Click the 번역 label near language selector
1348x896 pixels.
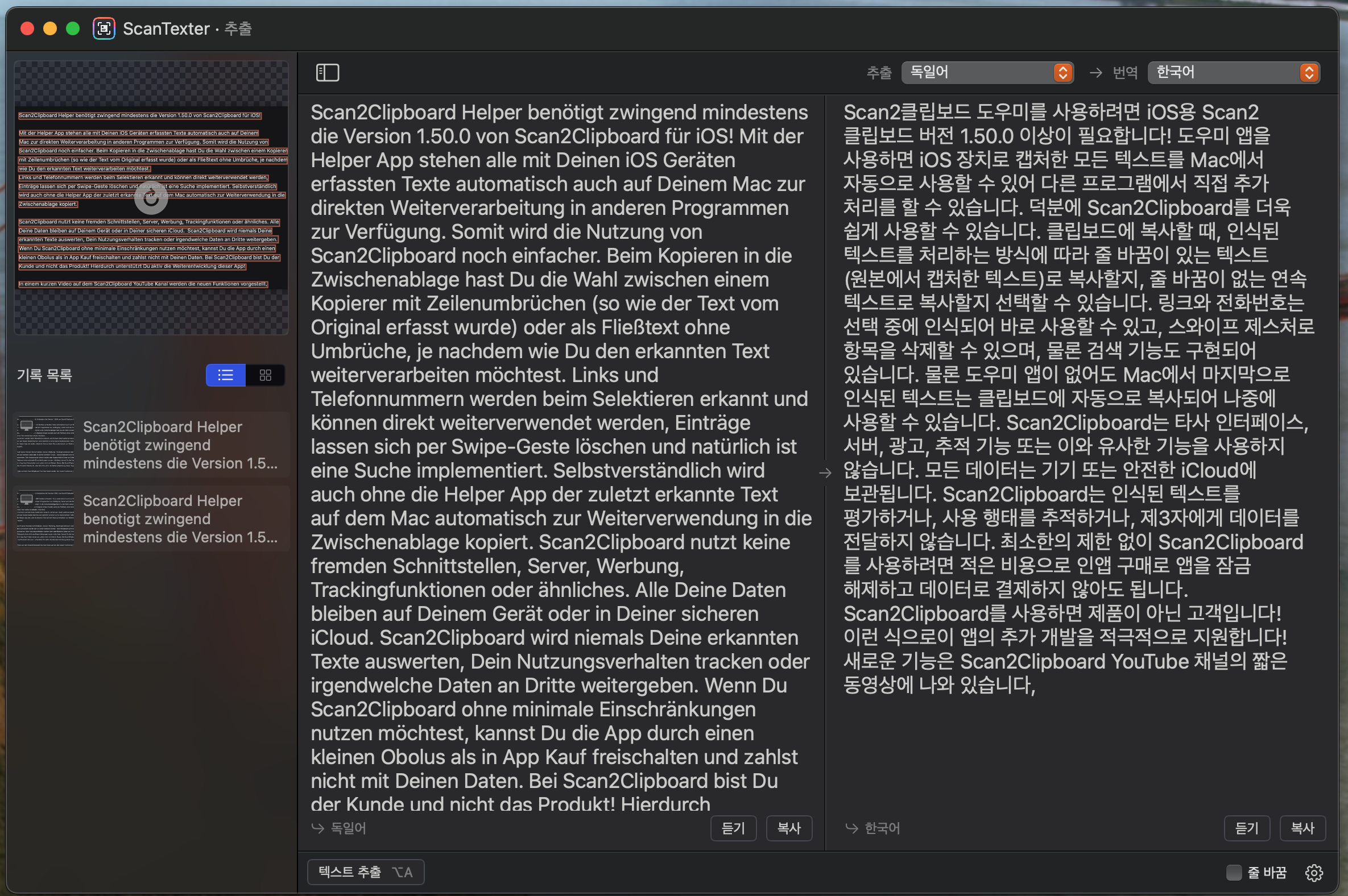(1124, 73)
